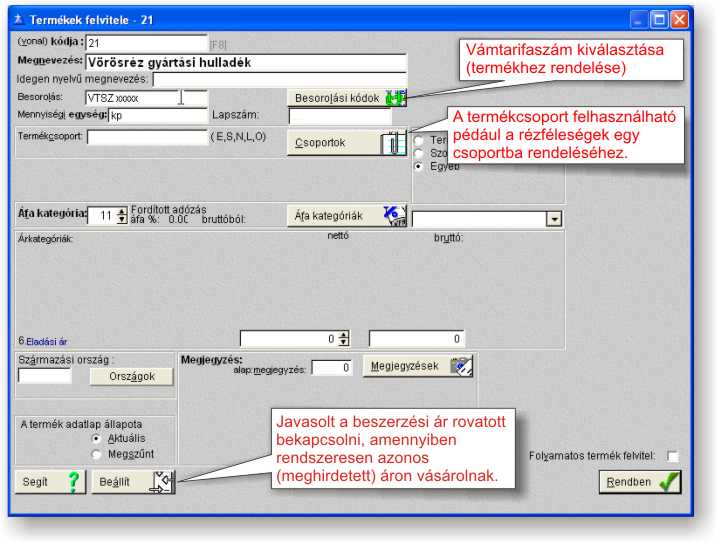Open Megjegyzések notes button
The image size is (718, 543).
(x=416, y=366)
